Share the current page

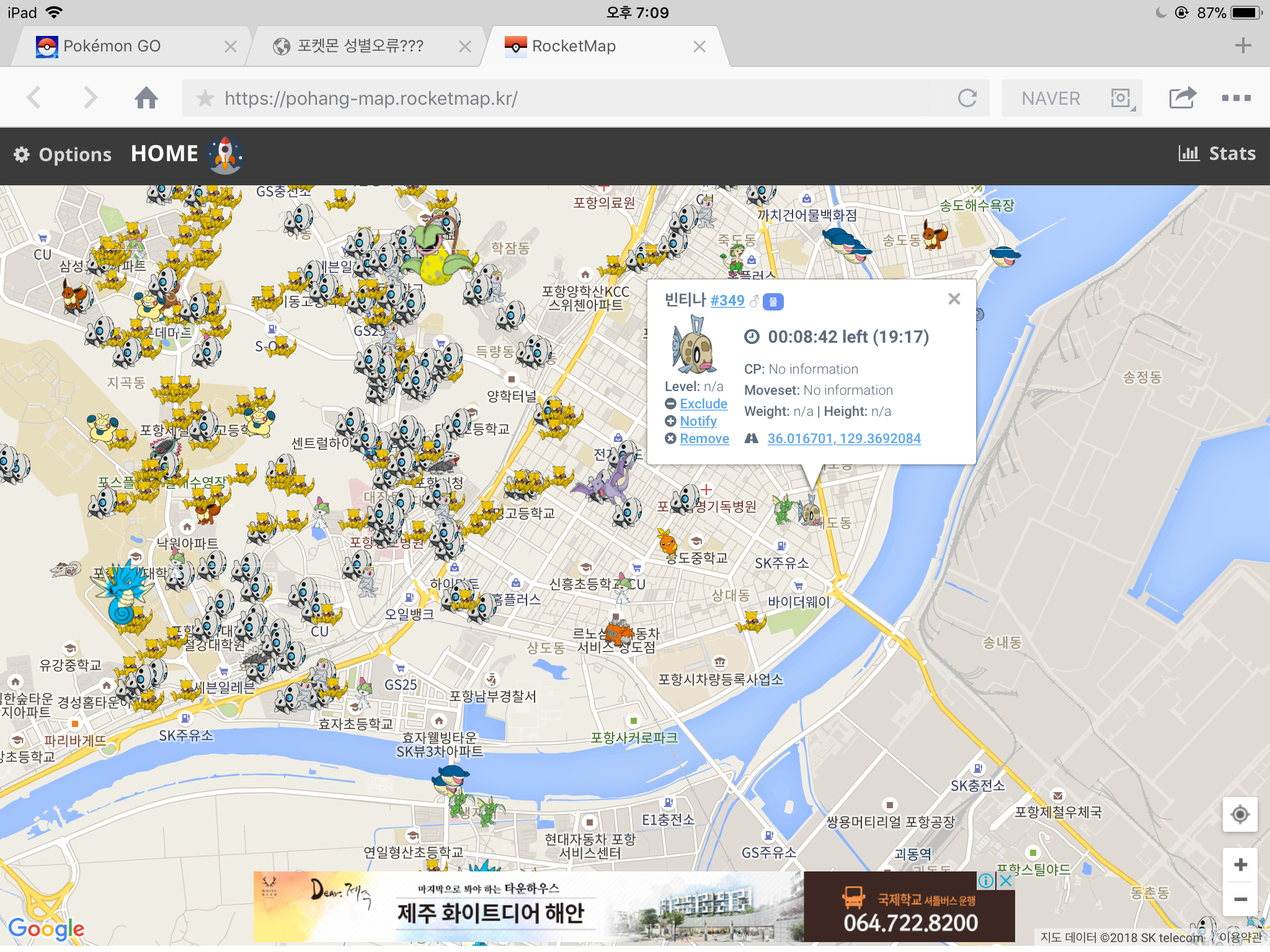pyautogui.click(x=1182, y=97)
